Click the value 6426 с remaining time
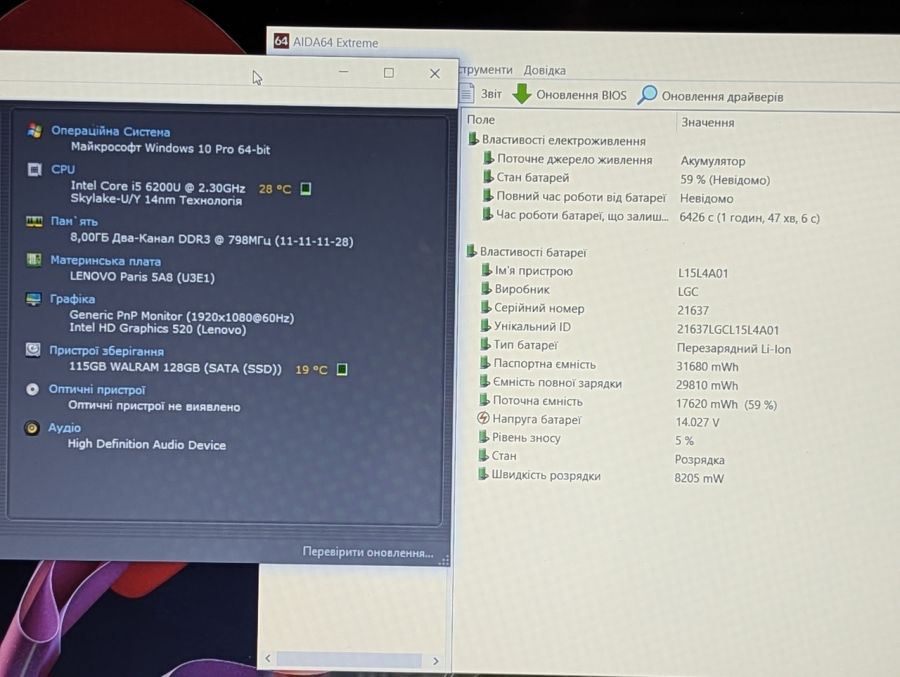Screen dimensions: 900x677 coord(749,218)
